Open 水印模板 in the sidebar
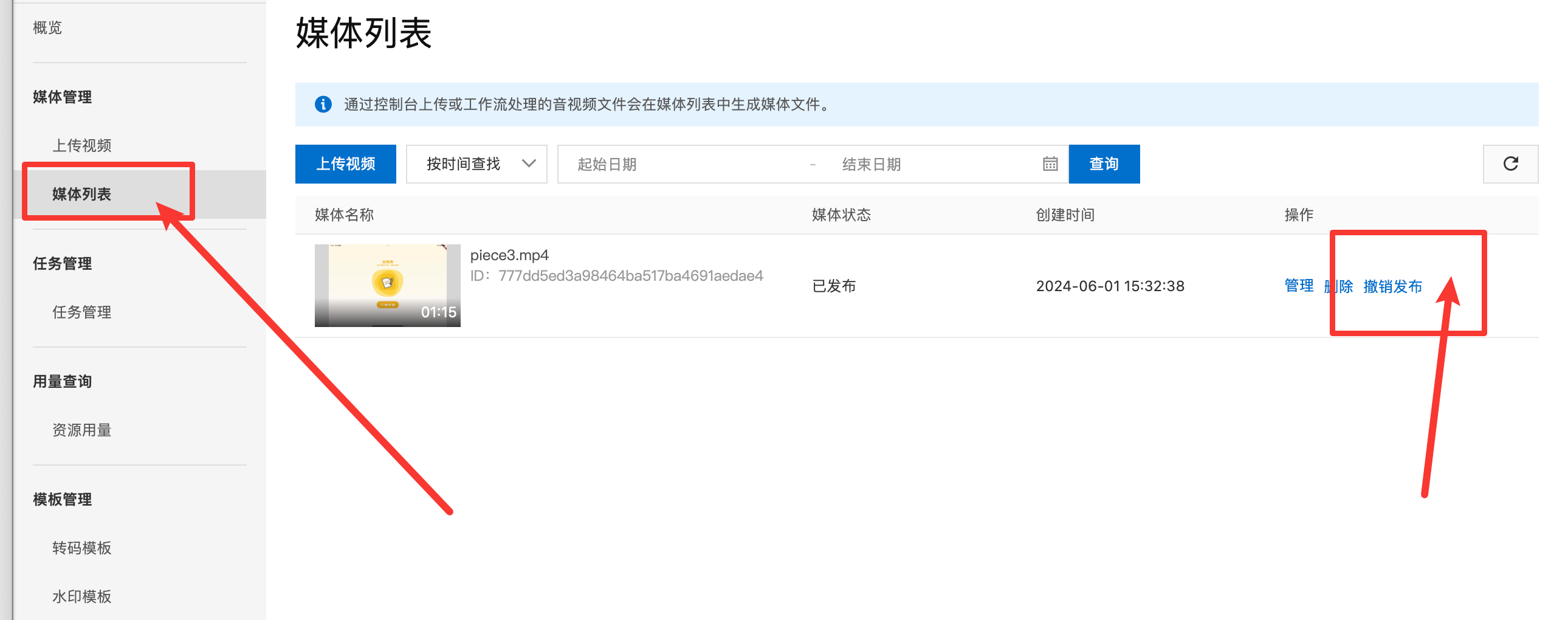The image size is (1568, 620). (x=81, y=596)
